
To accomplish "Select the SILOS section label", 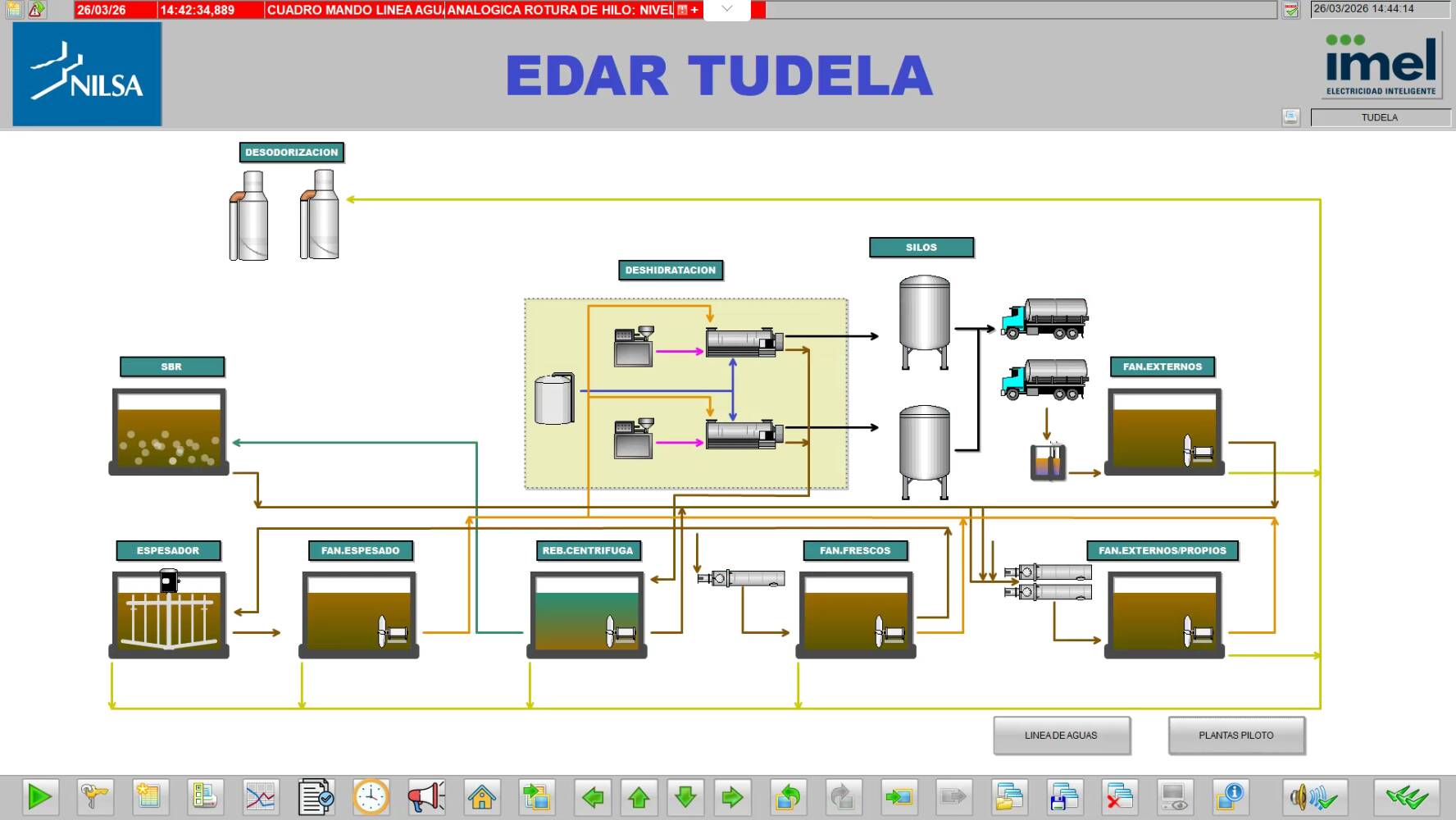I will (921, 247).
